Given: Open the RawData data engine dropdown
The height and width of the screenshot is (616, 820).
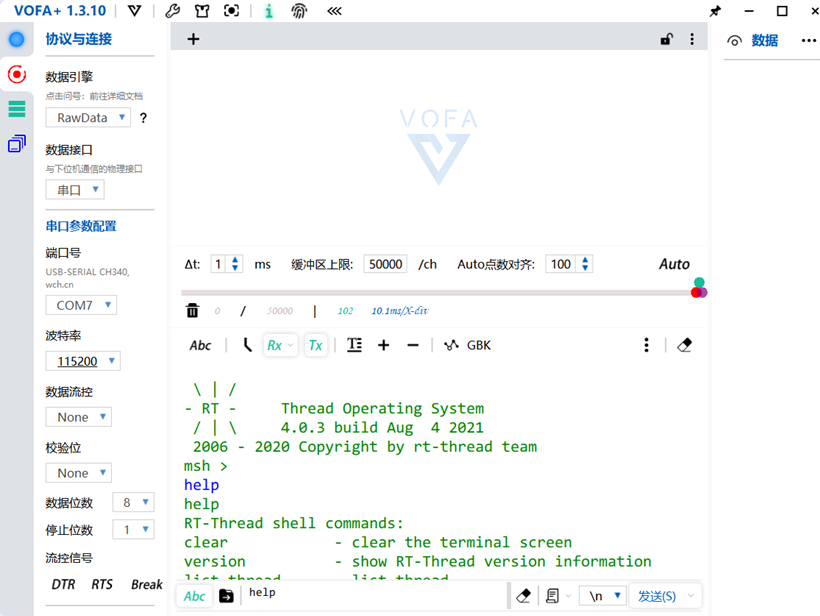Looking at the screenshot, I should [87, 117].
